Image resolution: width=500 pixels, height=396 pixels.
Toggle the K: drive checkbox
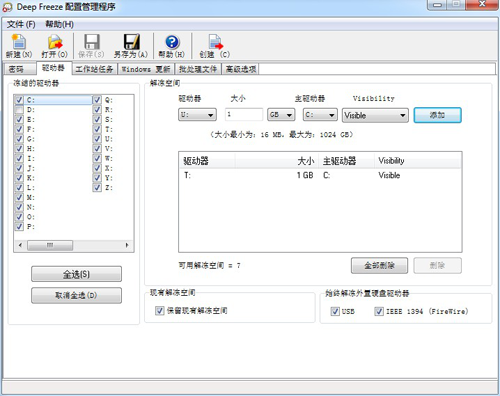[19, 178]
